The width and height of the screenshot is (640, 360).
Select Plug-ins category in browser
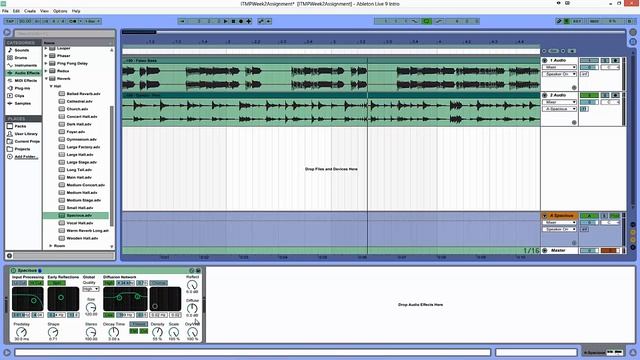[x=22, y=88]
